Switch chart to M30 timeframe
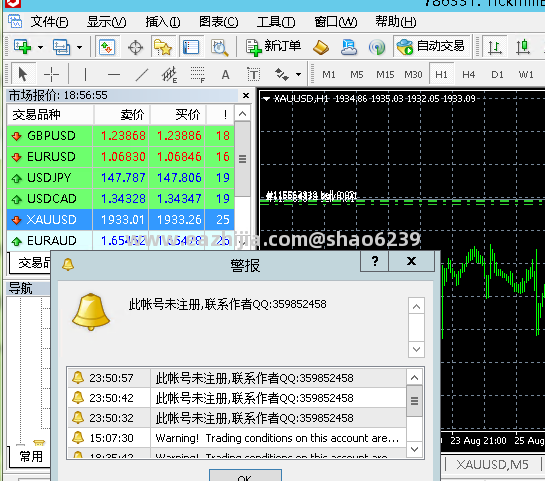The height and width of the screenshot is (481, 545). point(413,74)
